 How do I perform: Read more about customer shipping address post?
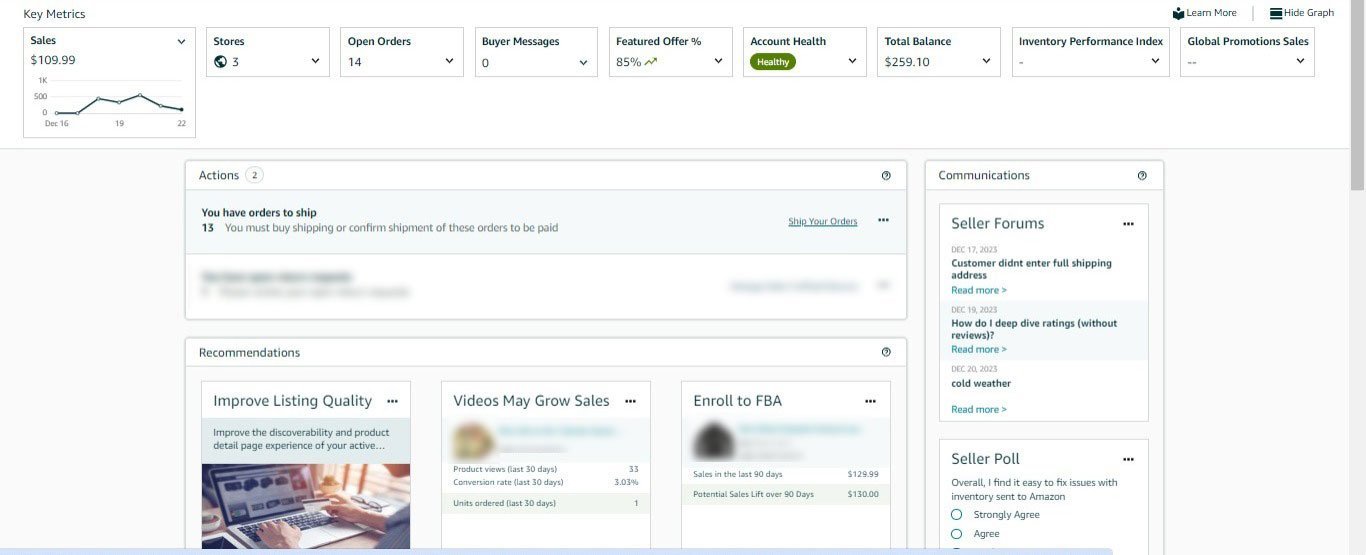pyautogui.click(x=978, y=290)
